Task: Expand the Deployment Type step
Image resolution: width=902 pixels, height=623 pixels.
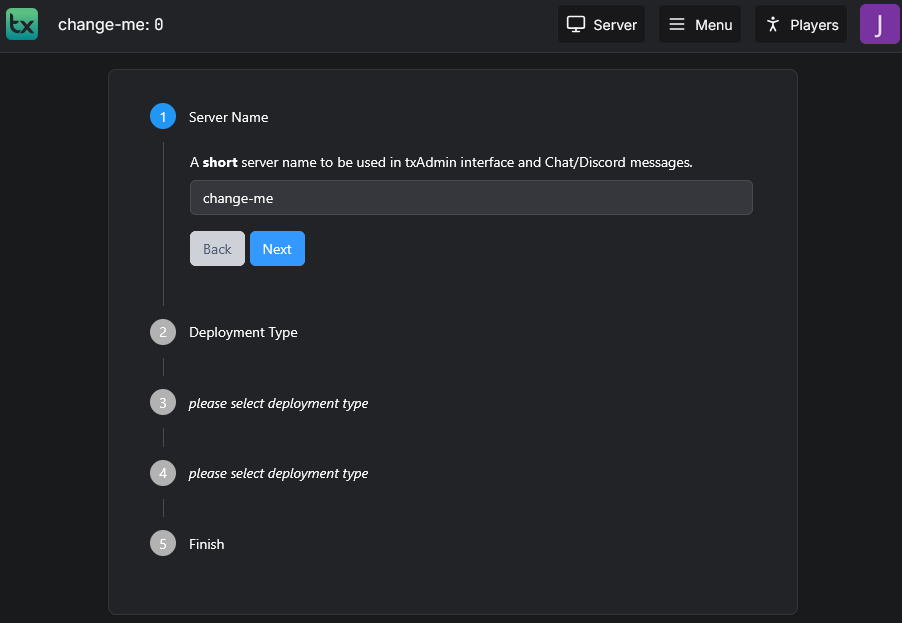Action: [x=243, y=332]
